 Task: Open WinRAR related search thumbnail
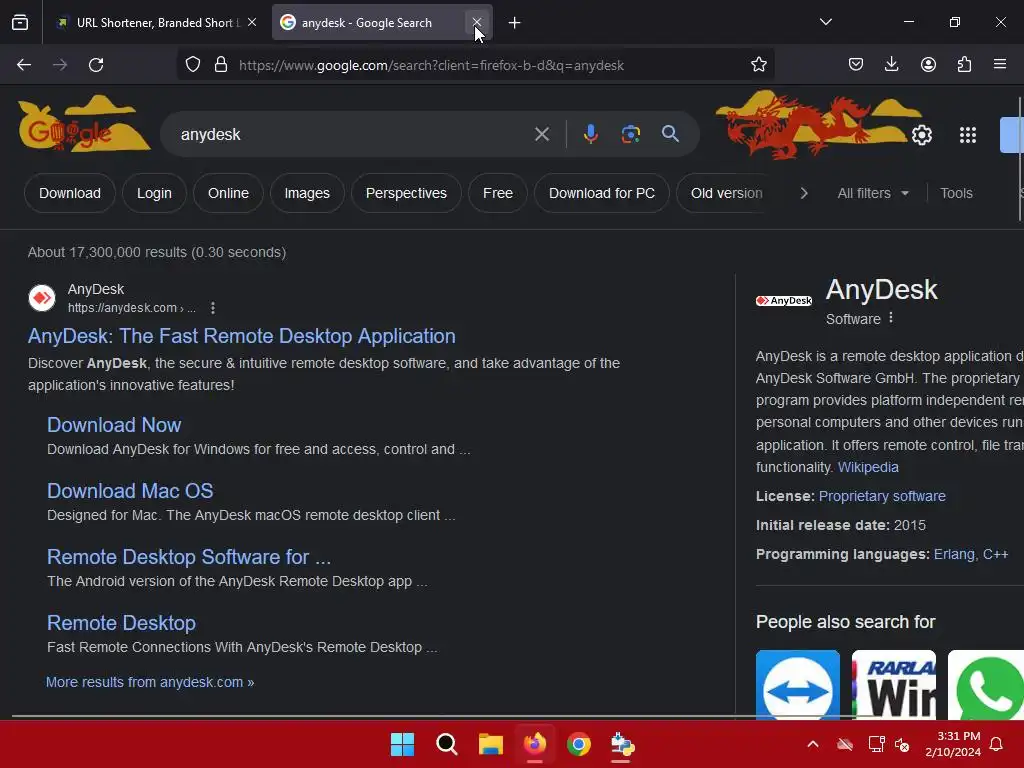coord(893,684)
